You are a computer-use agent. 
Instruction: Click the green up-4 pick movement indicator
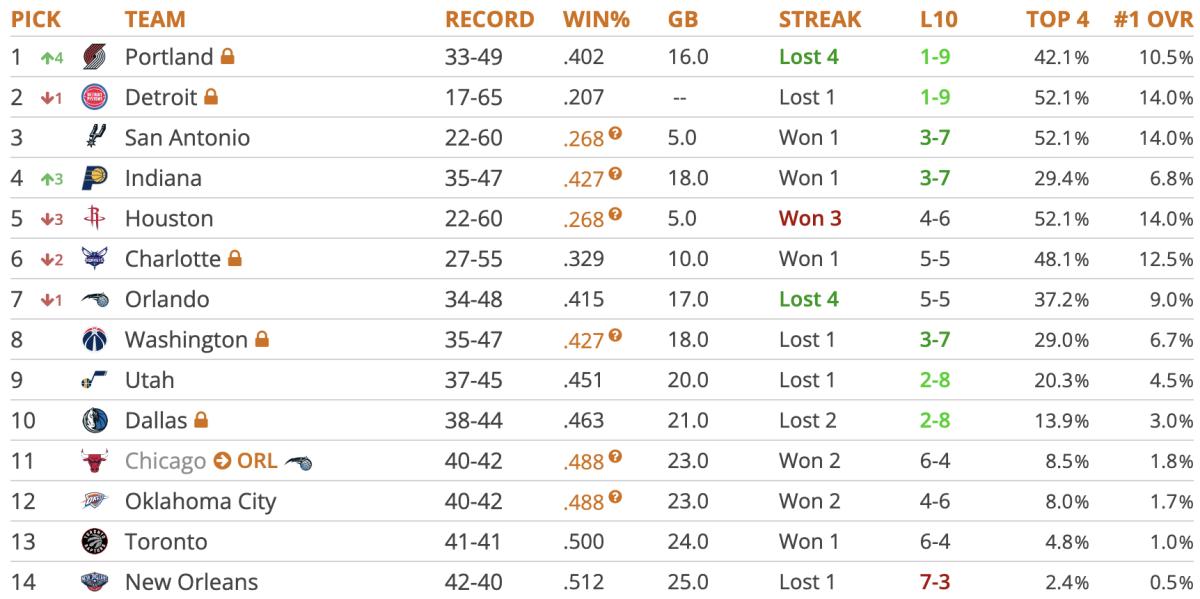coord(52,57)
